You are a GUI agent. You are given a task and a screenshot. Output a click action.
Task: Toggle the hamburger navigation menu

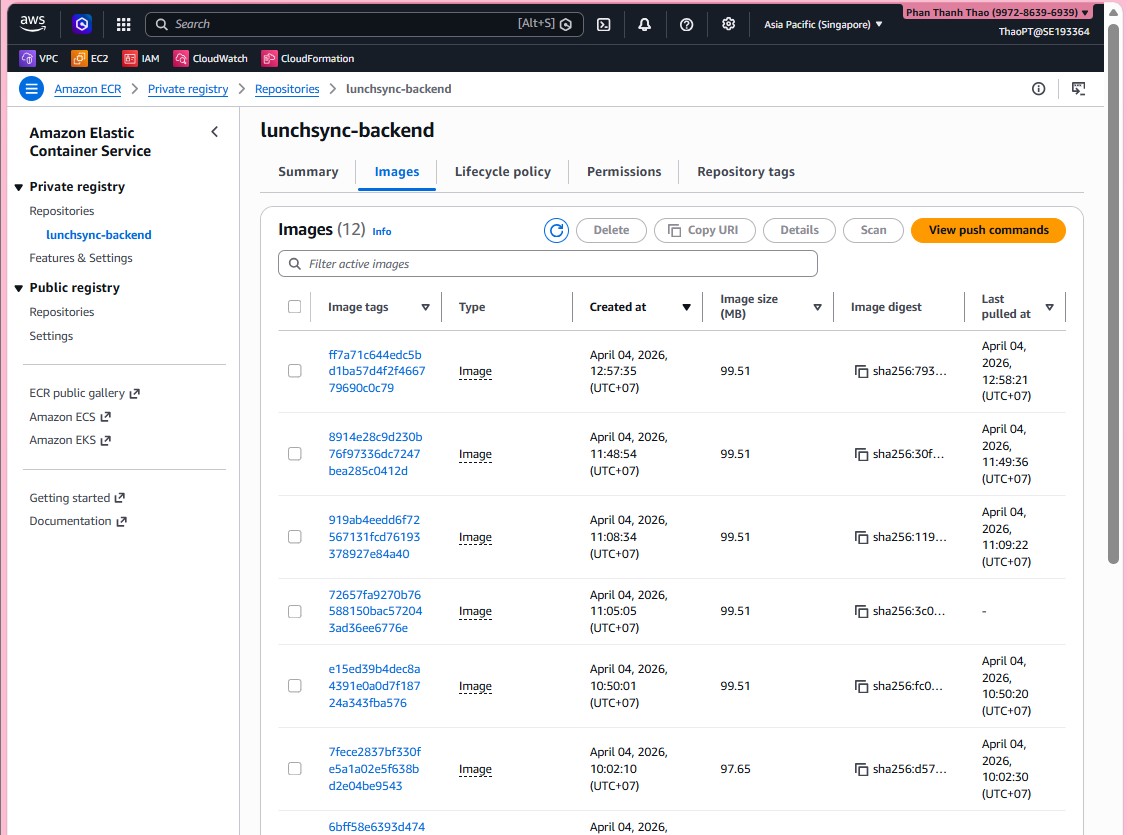coord(32,89)
